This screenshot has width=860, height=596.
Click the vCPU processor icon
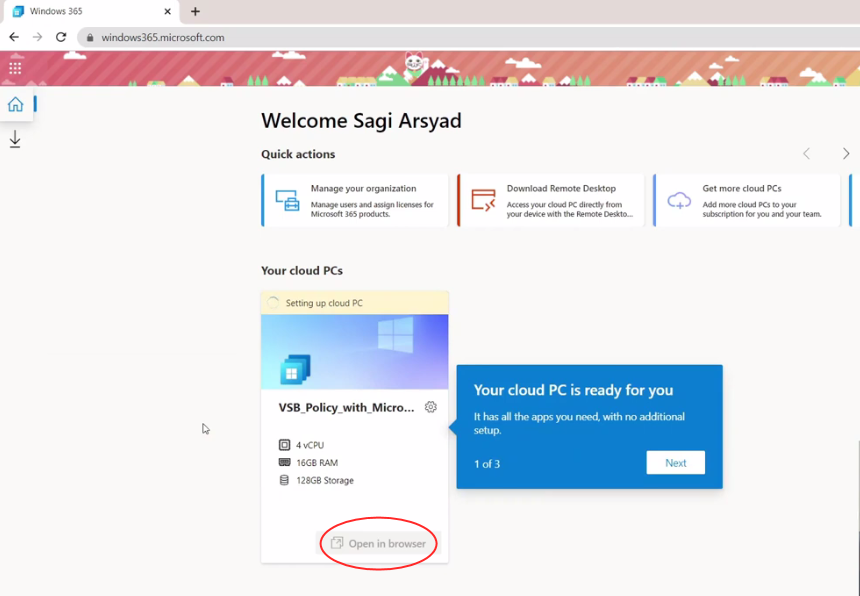284,445
